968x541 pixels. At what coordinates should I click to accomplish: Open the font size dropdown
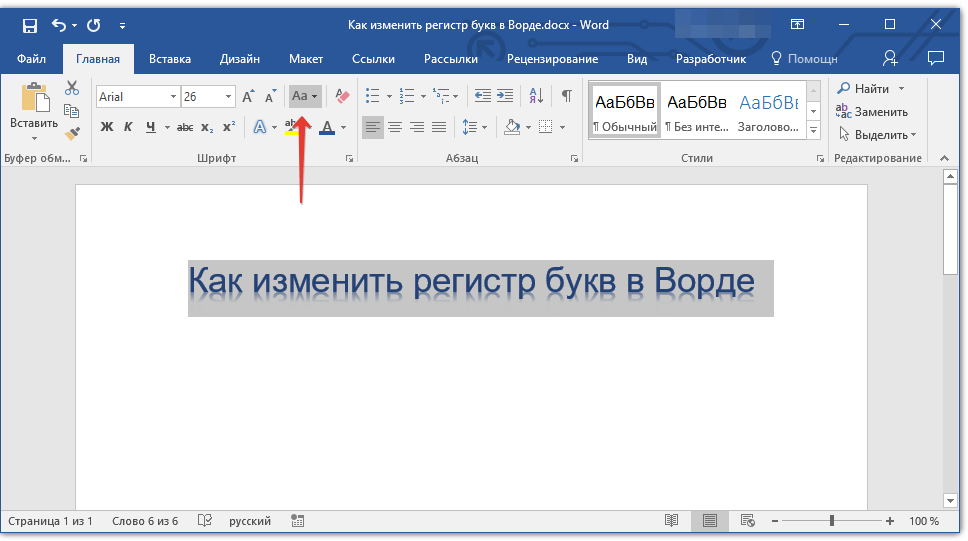coord(229,97)
